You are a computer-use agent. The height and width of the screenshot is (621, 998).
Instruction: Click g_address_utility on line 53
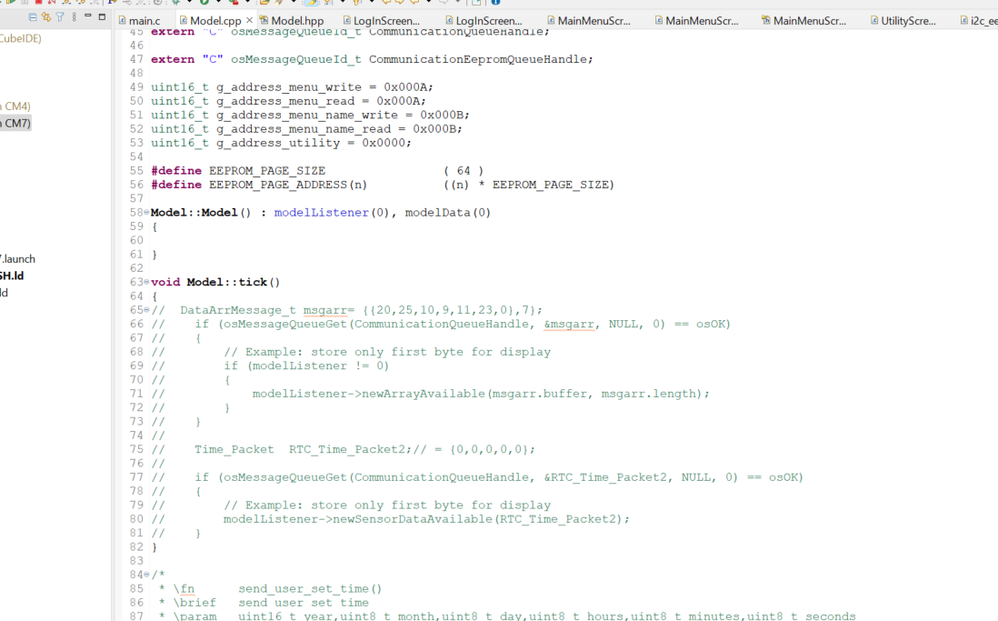tap(278, 143)
